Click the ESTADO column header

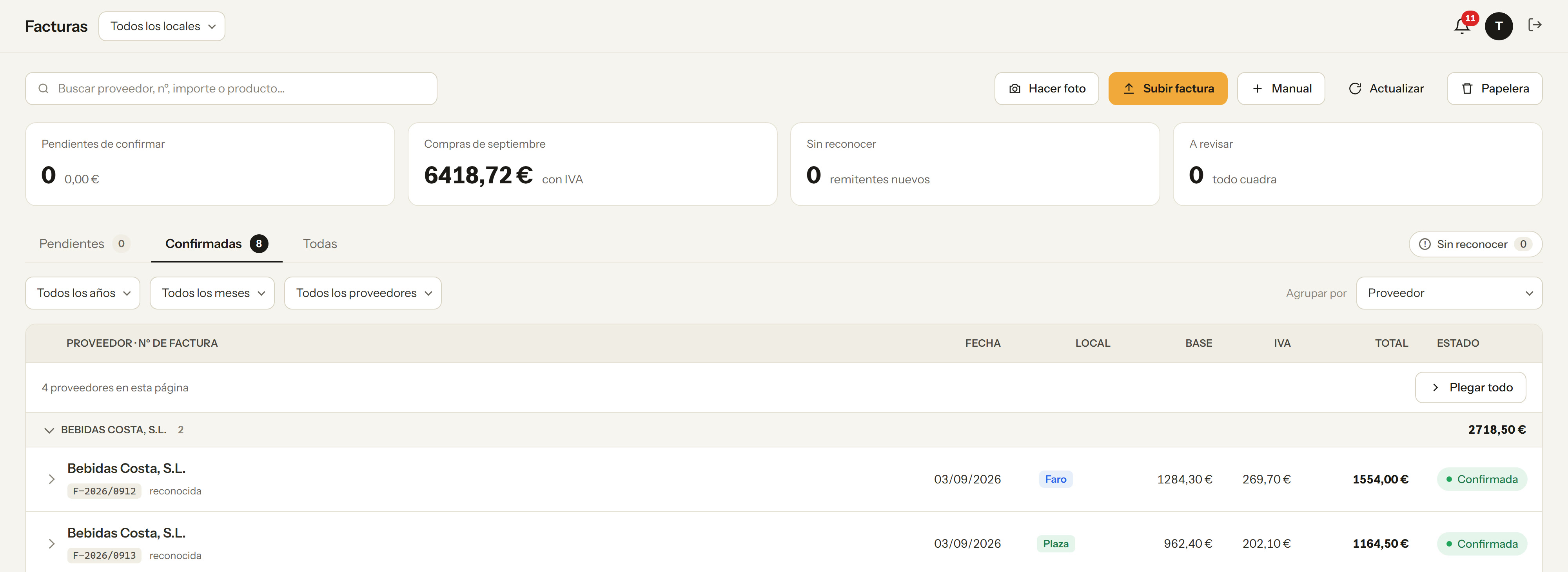click(x=1458, y=343)
